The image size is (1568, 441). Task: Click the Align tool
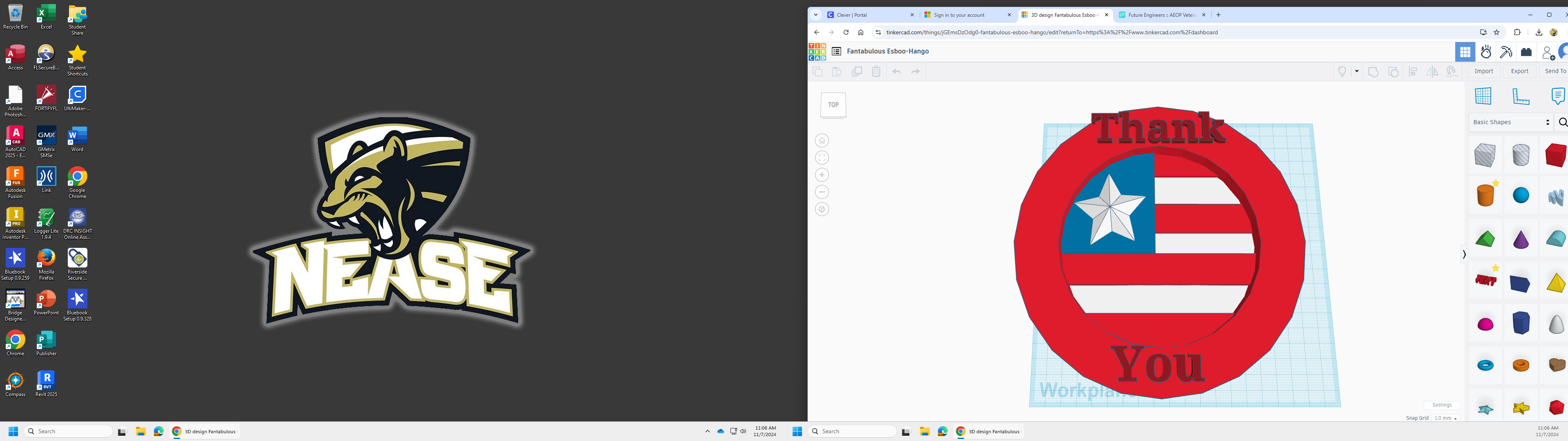click(x=1413, y=72)
